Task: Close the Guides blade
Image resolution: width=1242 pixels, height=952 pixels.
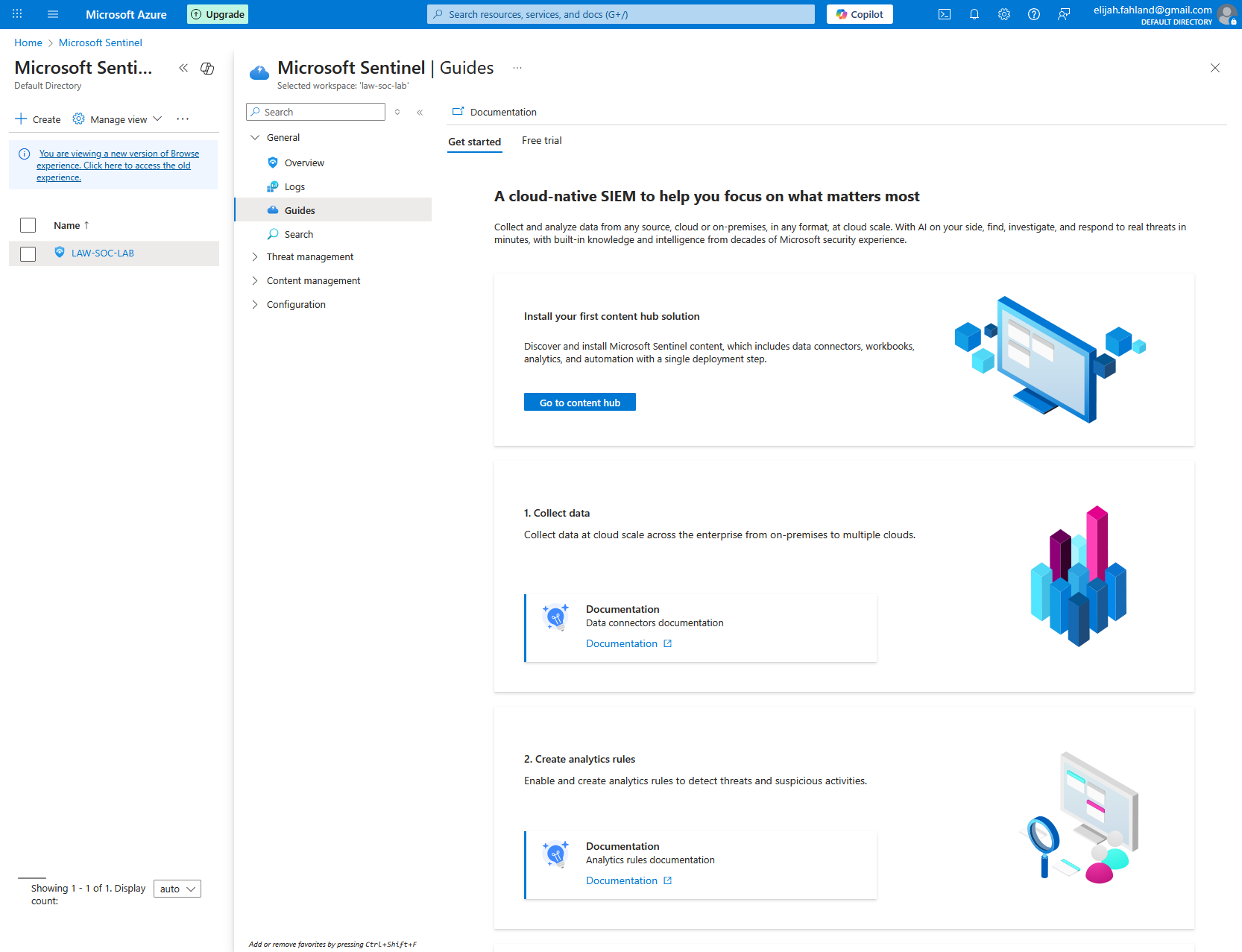Action: [x=1215, y=68]
